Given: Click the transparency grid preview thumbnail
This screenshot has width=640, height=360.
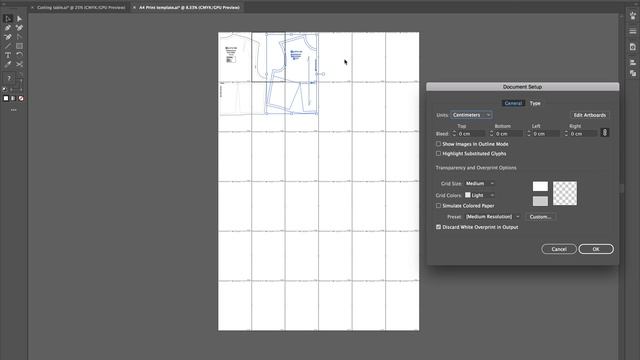Looking at the screenshot, I should [565, 193].
